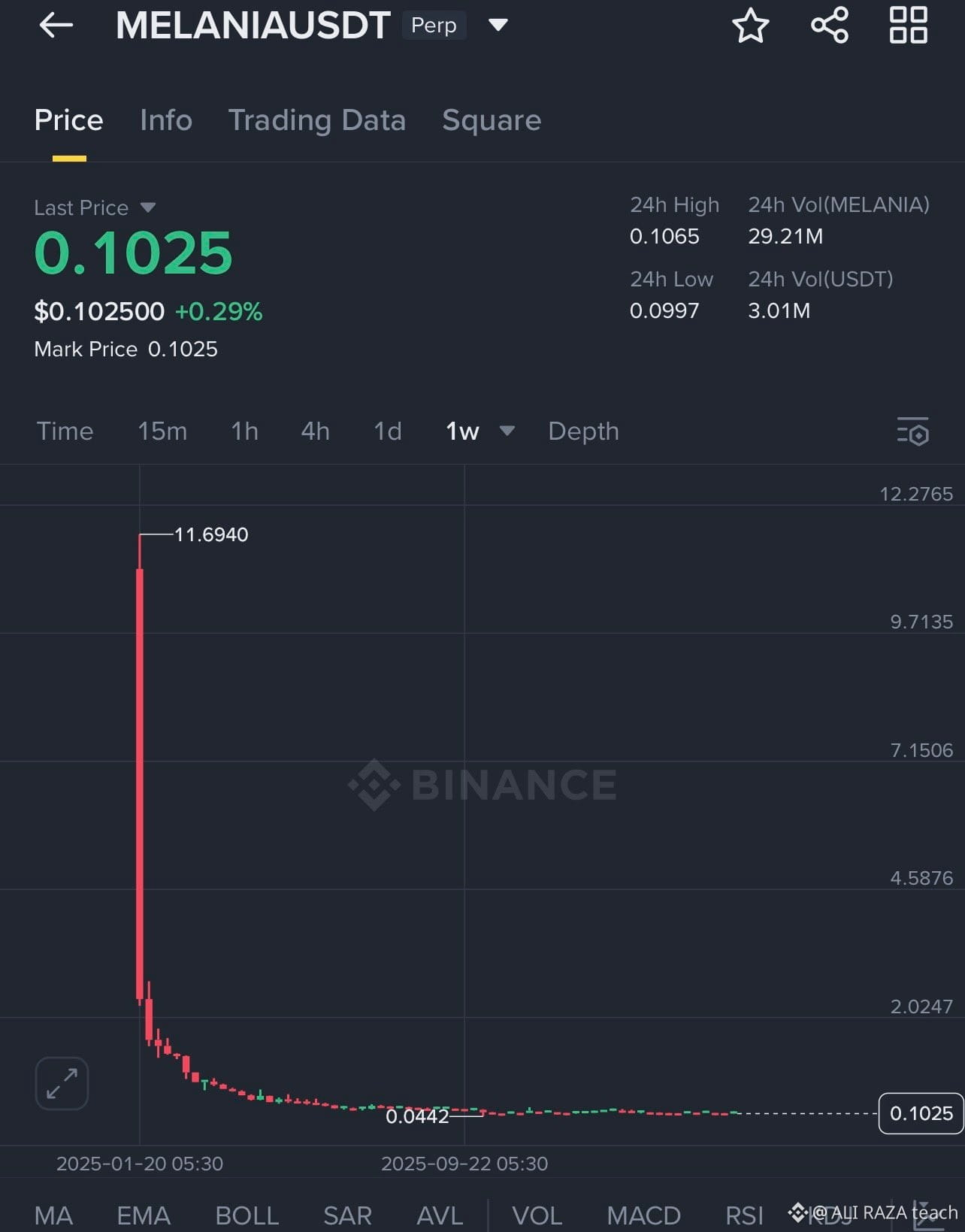Add MELANIAUSDT to favorites with star icon
Viewport: 965px width, 1232px height.
(750, 26)
